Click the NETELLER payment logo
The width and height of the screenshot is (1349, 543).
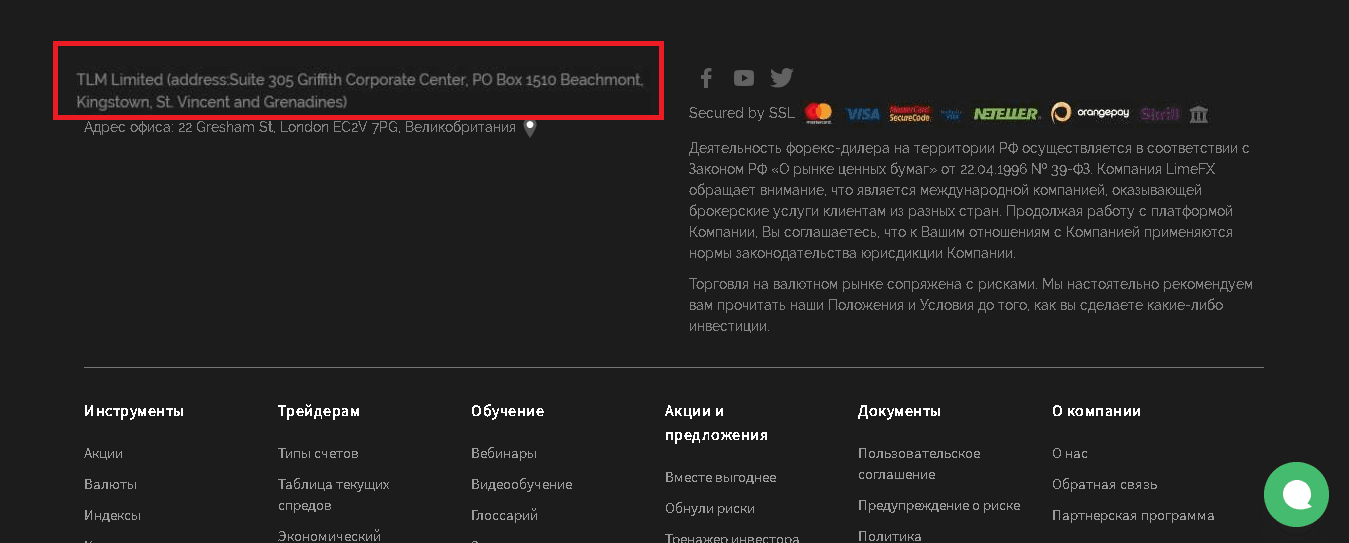coord(1006,114)
